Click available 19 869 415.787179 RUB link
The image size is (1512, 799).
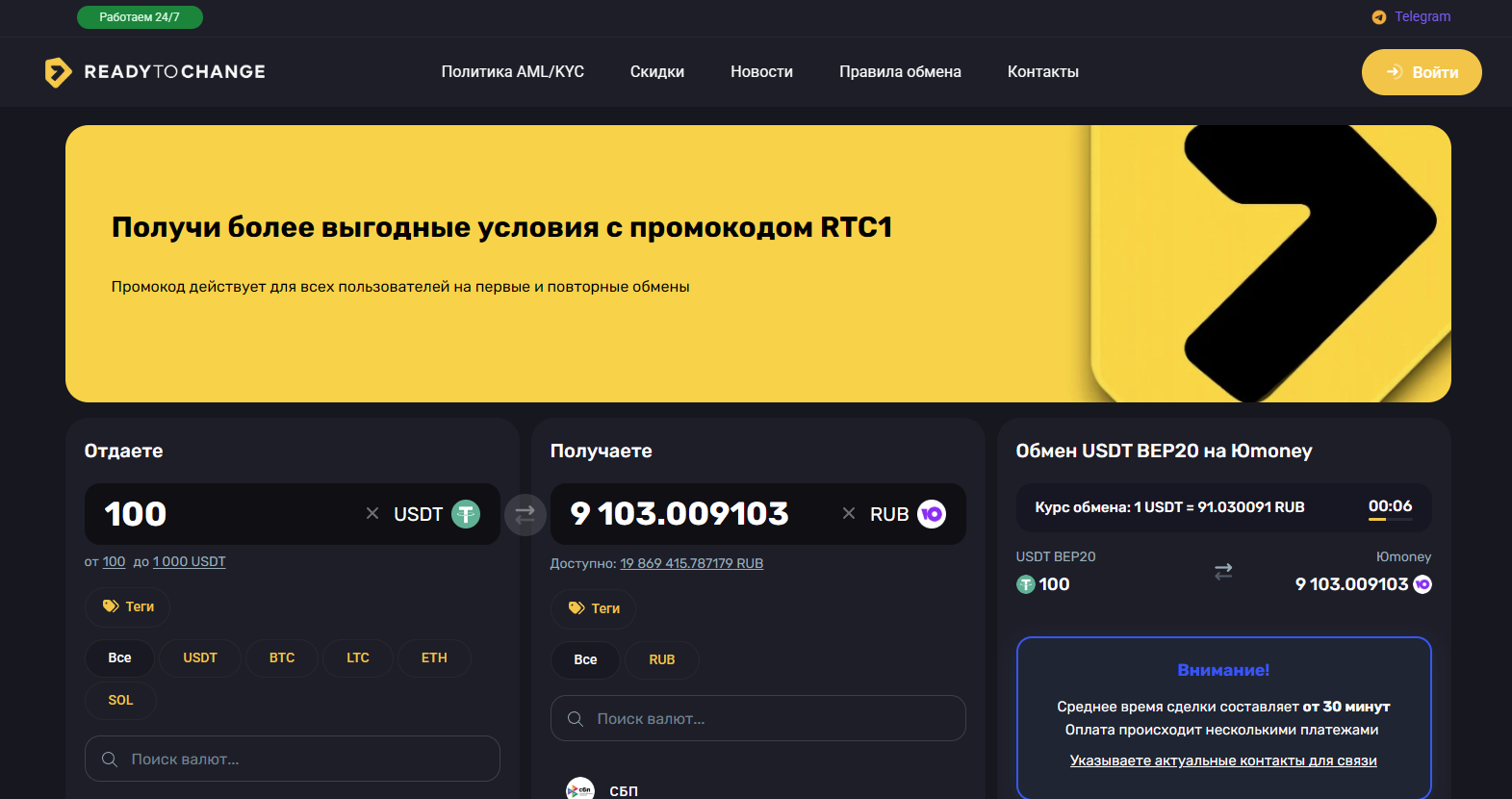point(692,564)
